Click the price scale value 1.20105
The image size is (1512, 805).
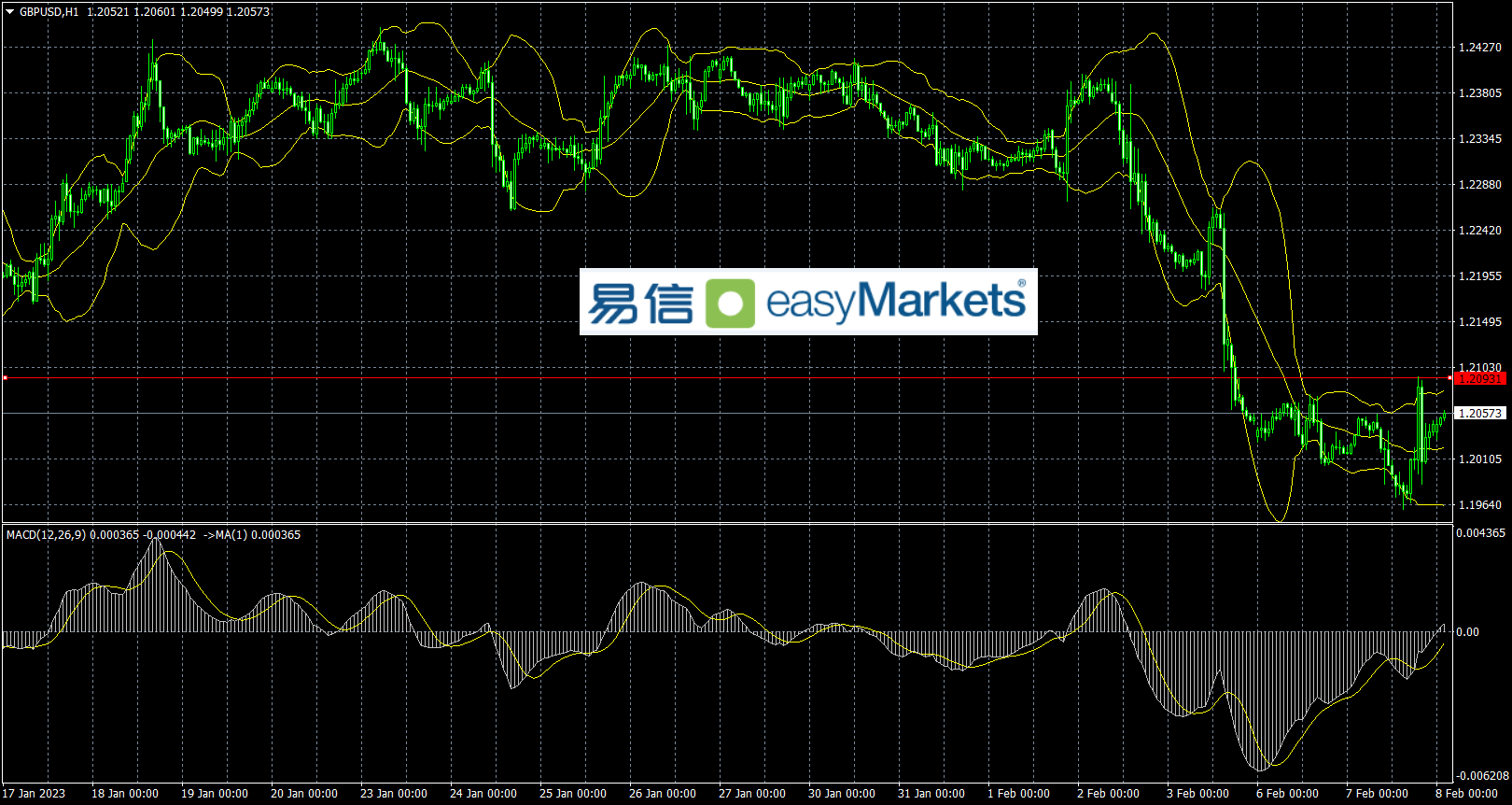pos(1480,459)
